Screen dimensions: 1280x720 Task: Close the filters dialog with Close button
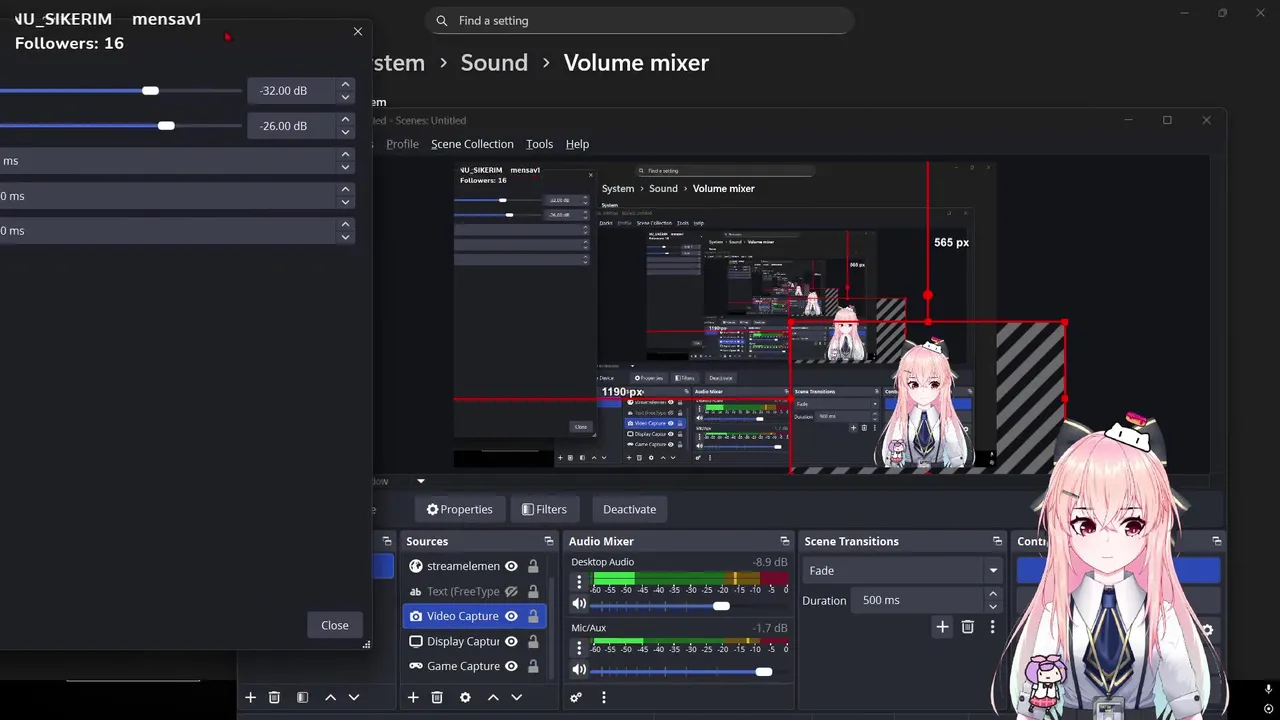335,625
